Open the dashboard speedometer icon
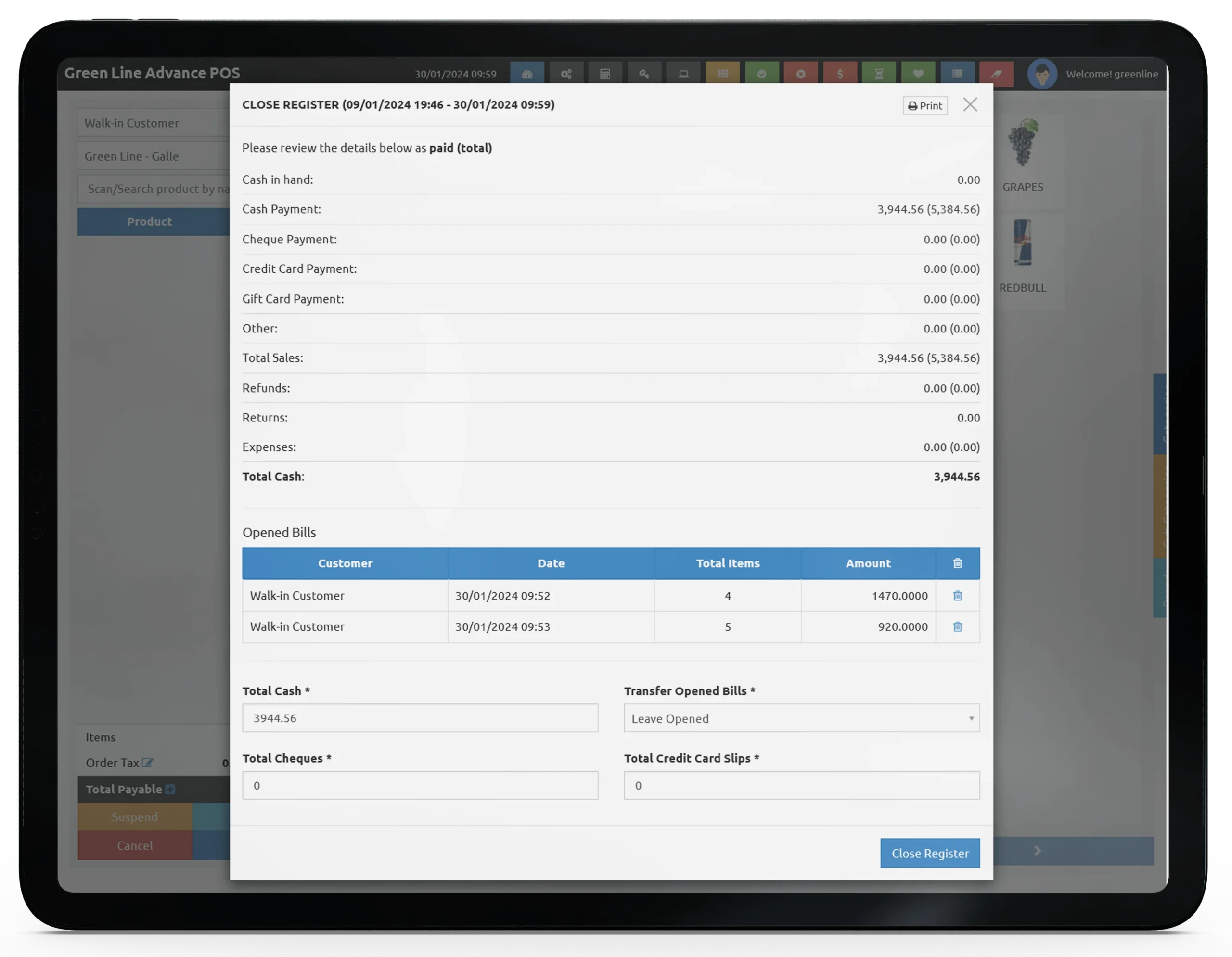 click(527, 73)
